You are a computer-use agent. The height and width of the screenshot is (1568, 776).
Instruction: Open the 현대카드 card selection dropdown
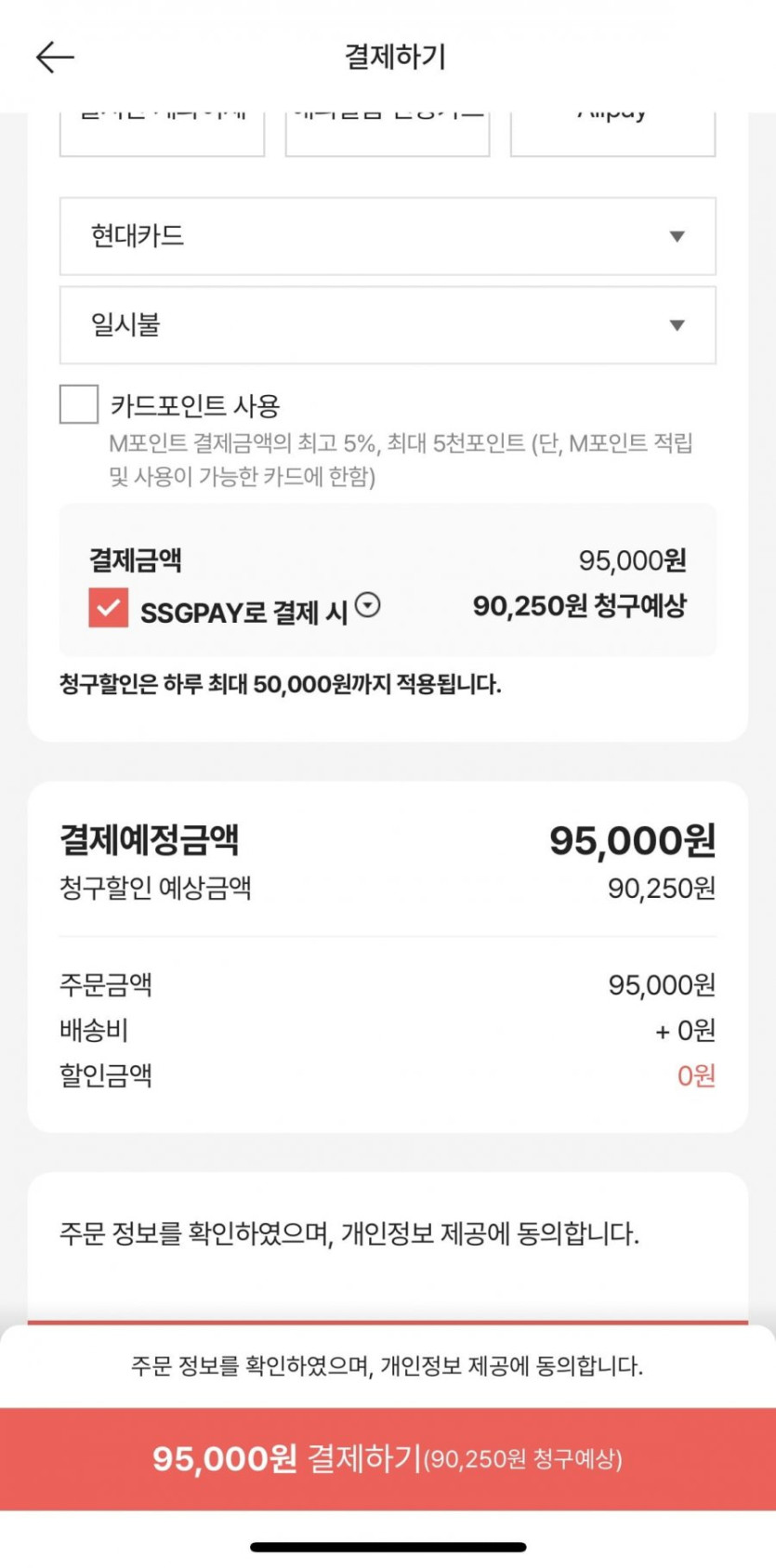pyautogui.click(x=388, y=236)
